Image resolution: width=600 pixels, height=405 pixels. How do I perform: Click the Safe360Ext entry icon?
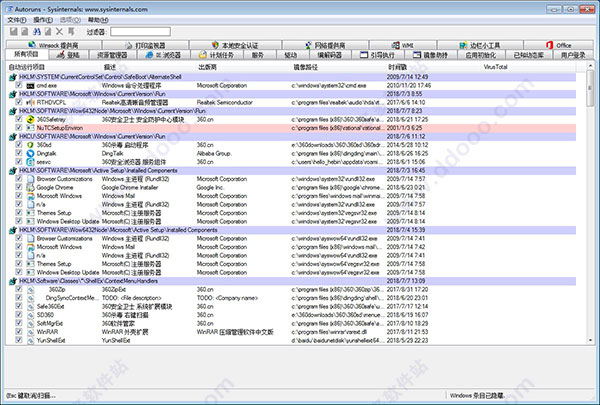click(30, 307)
